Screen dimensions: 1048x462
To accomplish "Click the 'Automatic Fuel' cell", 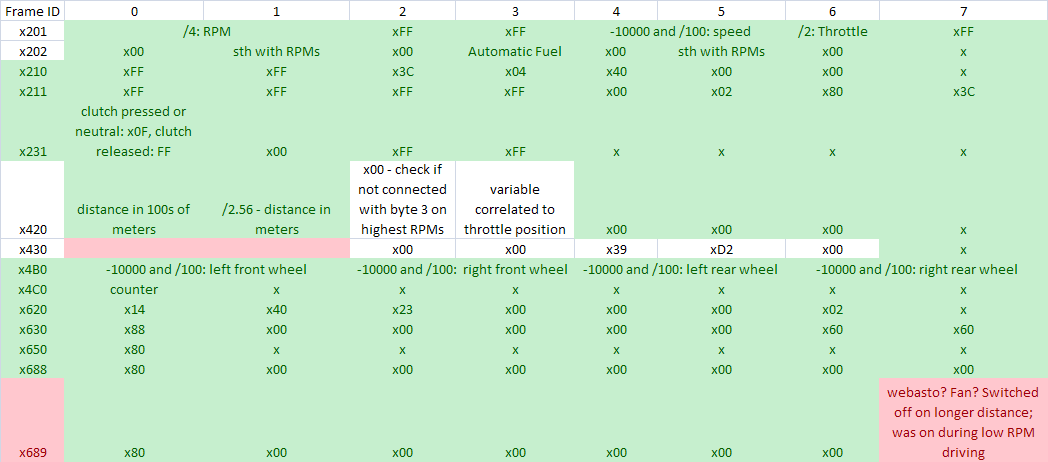I will 514,51.
